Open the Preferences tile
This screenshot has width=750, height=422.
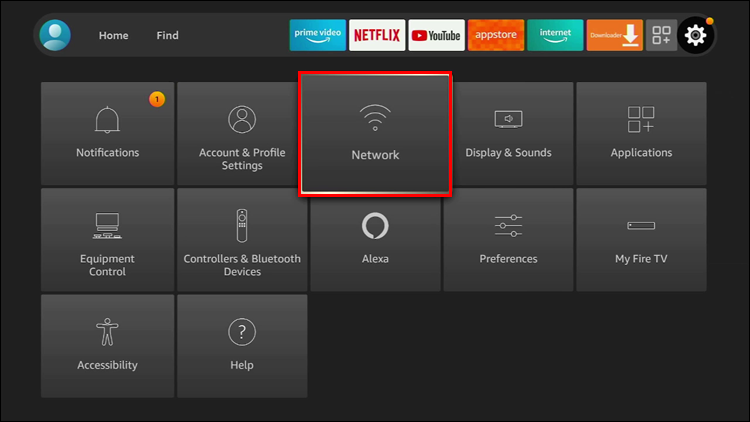[508, 240]
